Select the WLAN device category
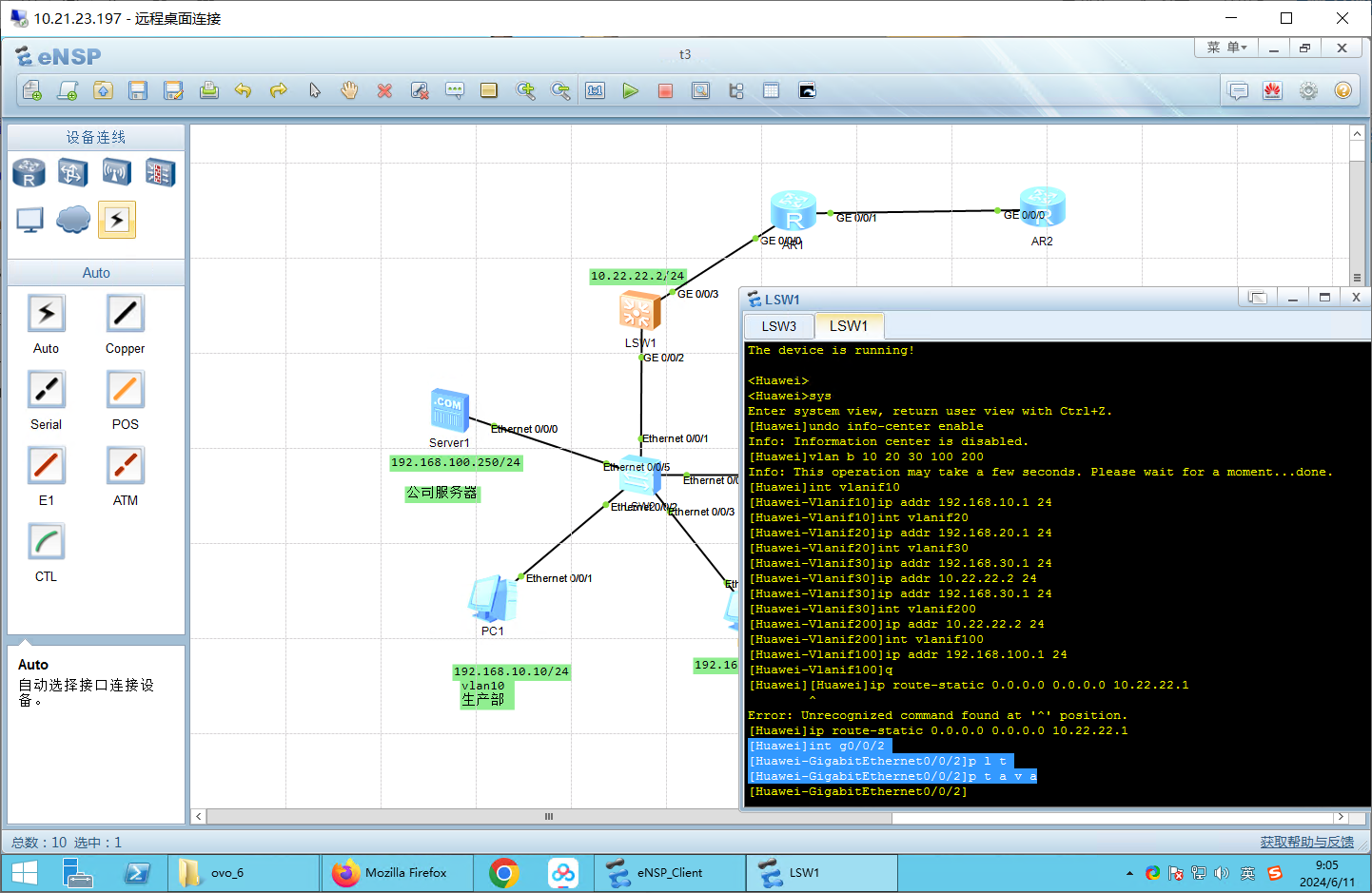Screen dimensions: 1372x893 click(116, 173)
